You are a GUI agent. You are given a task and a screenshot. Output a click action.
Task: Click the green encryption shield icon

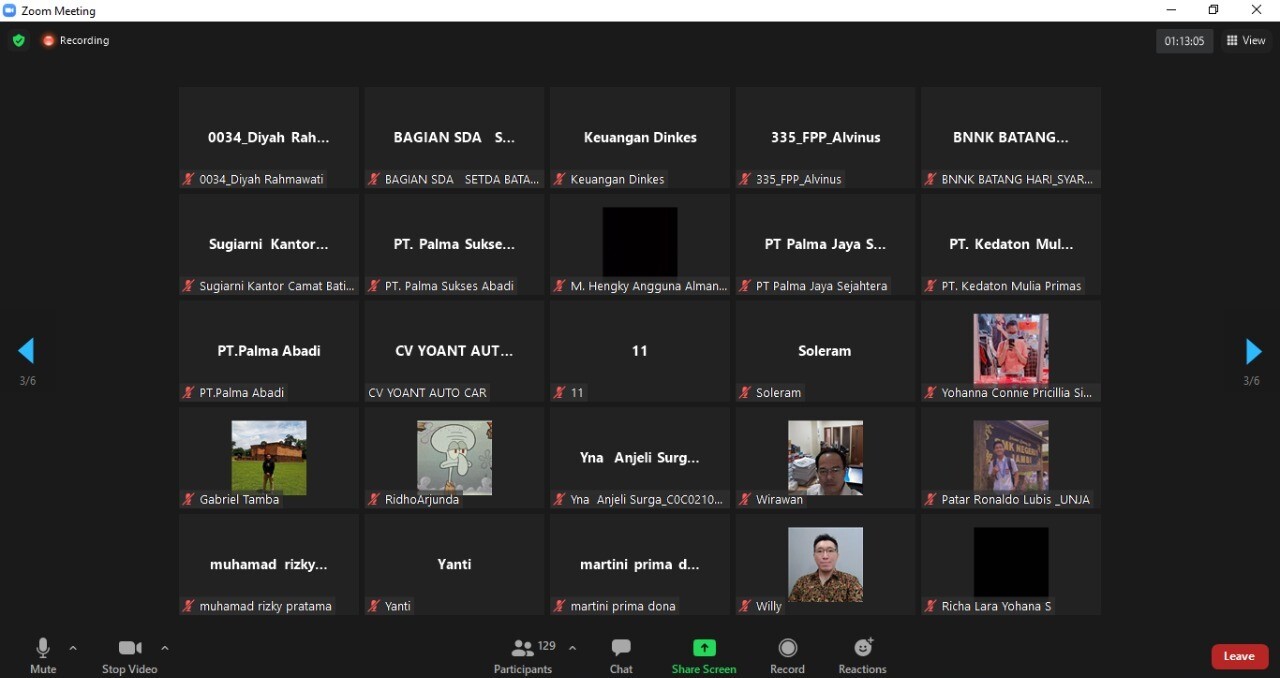click(18, 41)
